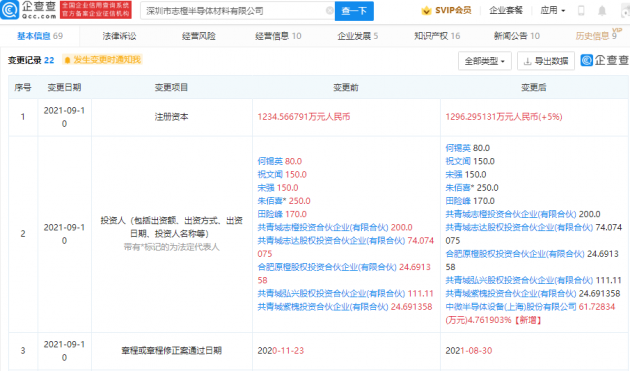Click 田险峰 link in 变更前 column
The height and width of the screenshot is (371, 630).
click(270, 214)
